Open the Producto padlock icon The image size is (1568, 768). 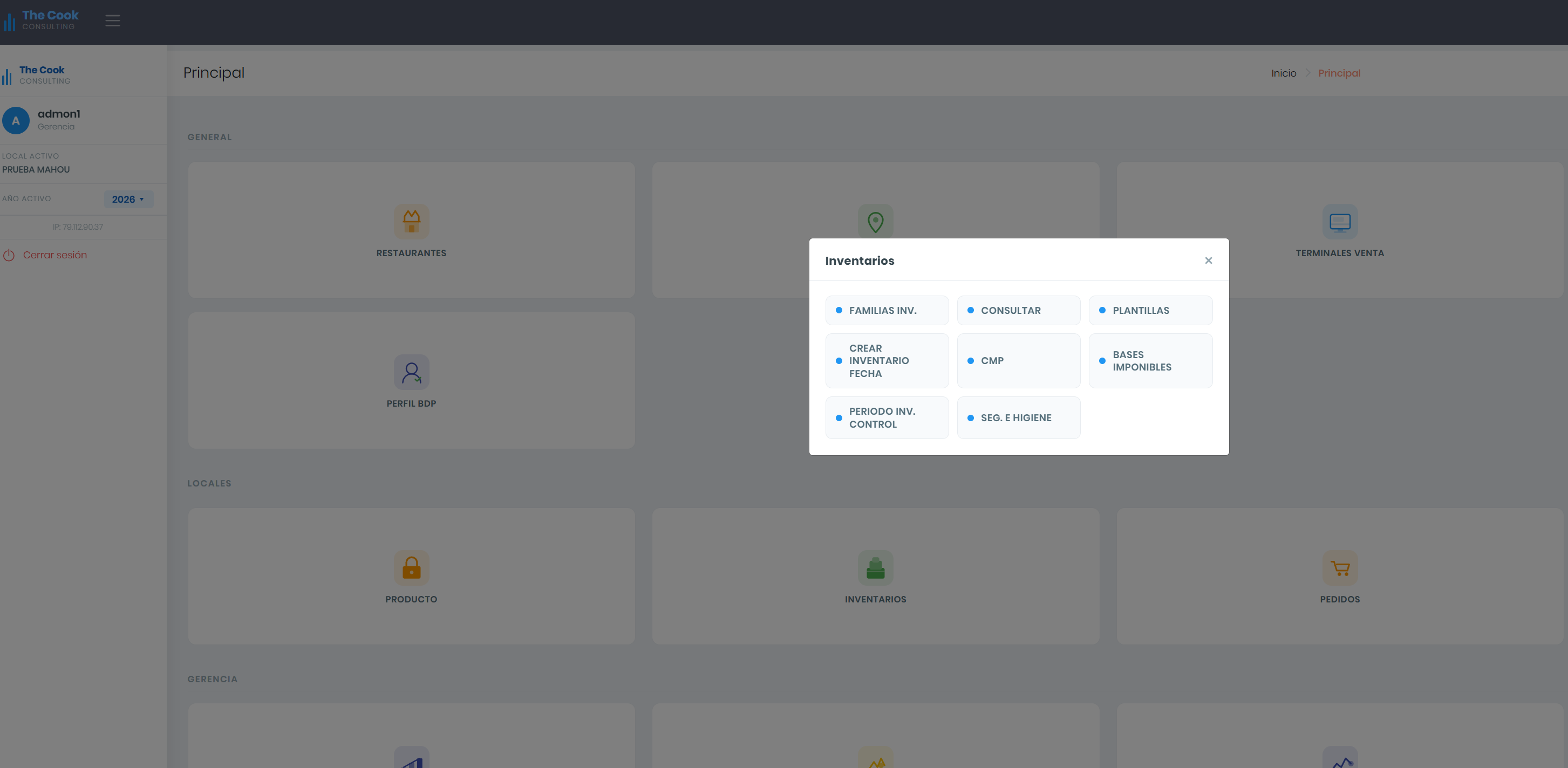pos(412,568)
